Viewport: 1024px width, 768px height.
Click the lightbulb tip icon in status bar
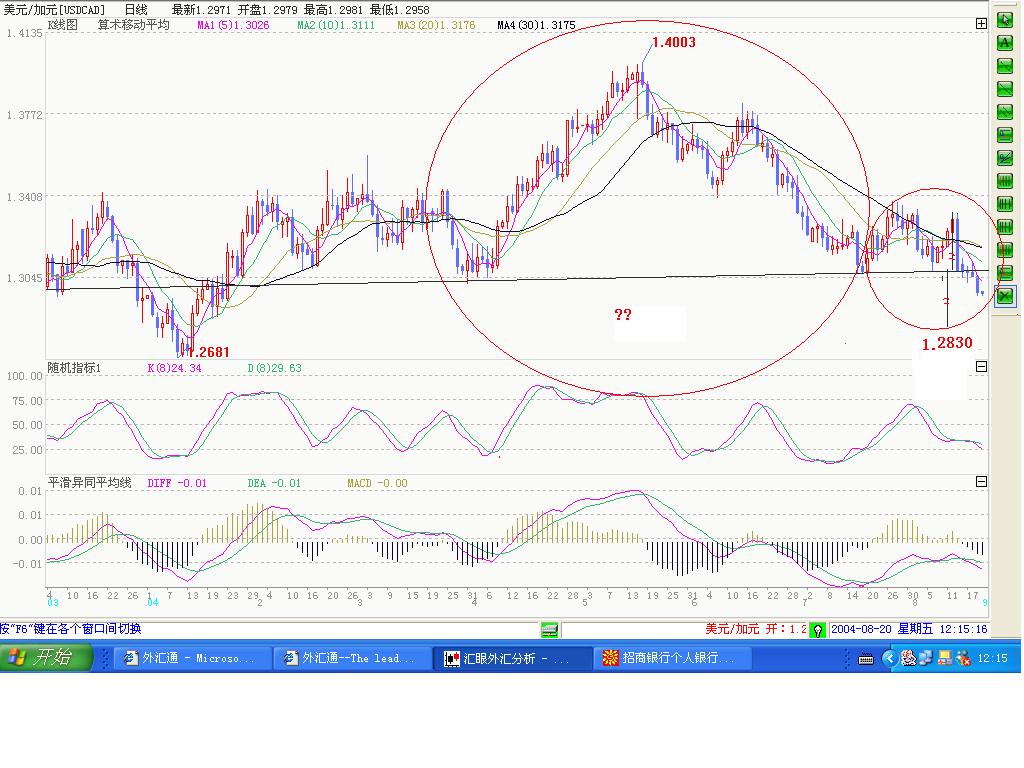coord(817,630)
